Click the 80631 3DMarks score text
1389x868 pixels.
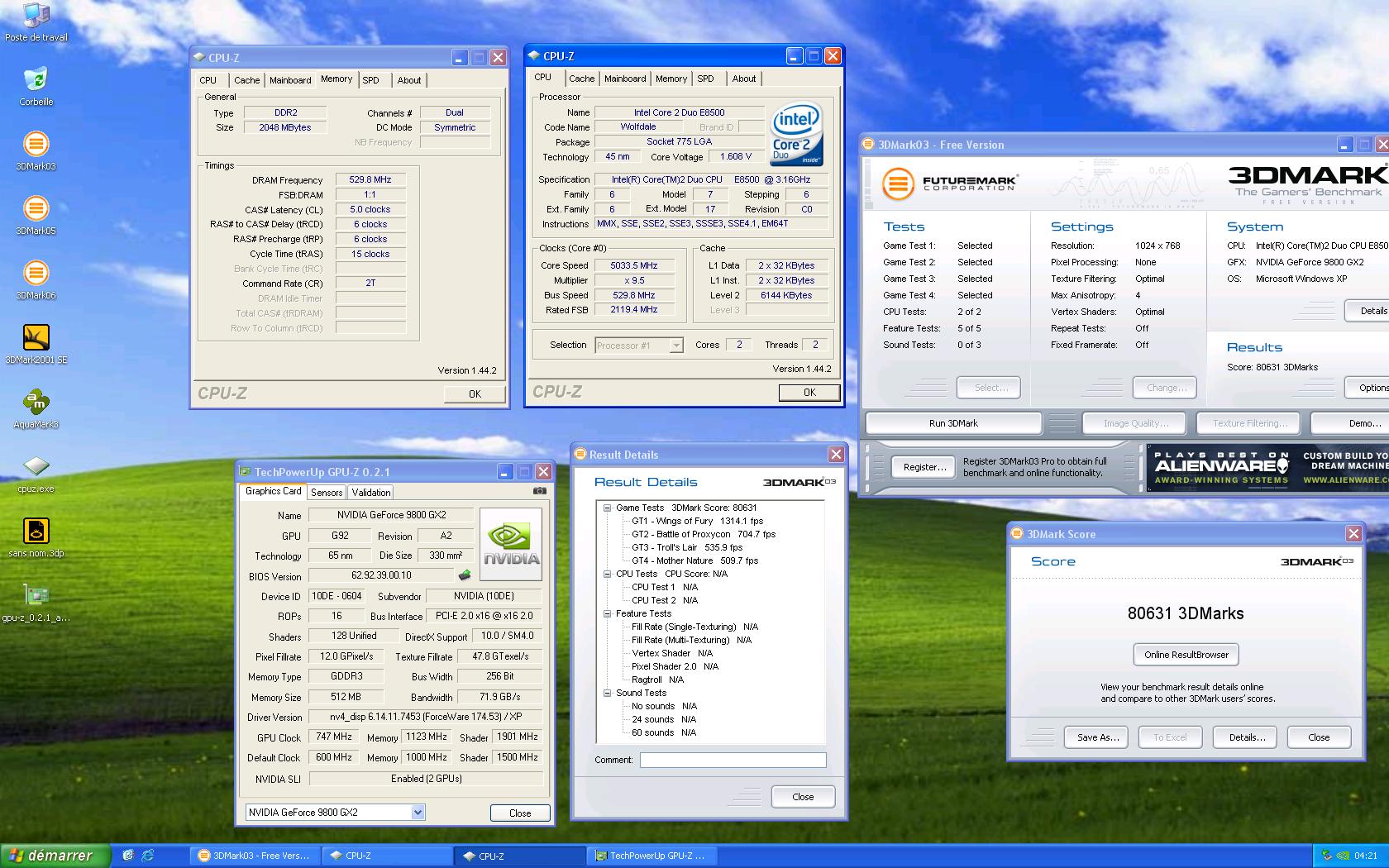pyautogui.click(x=1186, y=613)
